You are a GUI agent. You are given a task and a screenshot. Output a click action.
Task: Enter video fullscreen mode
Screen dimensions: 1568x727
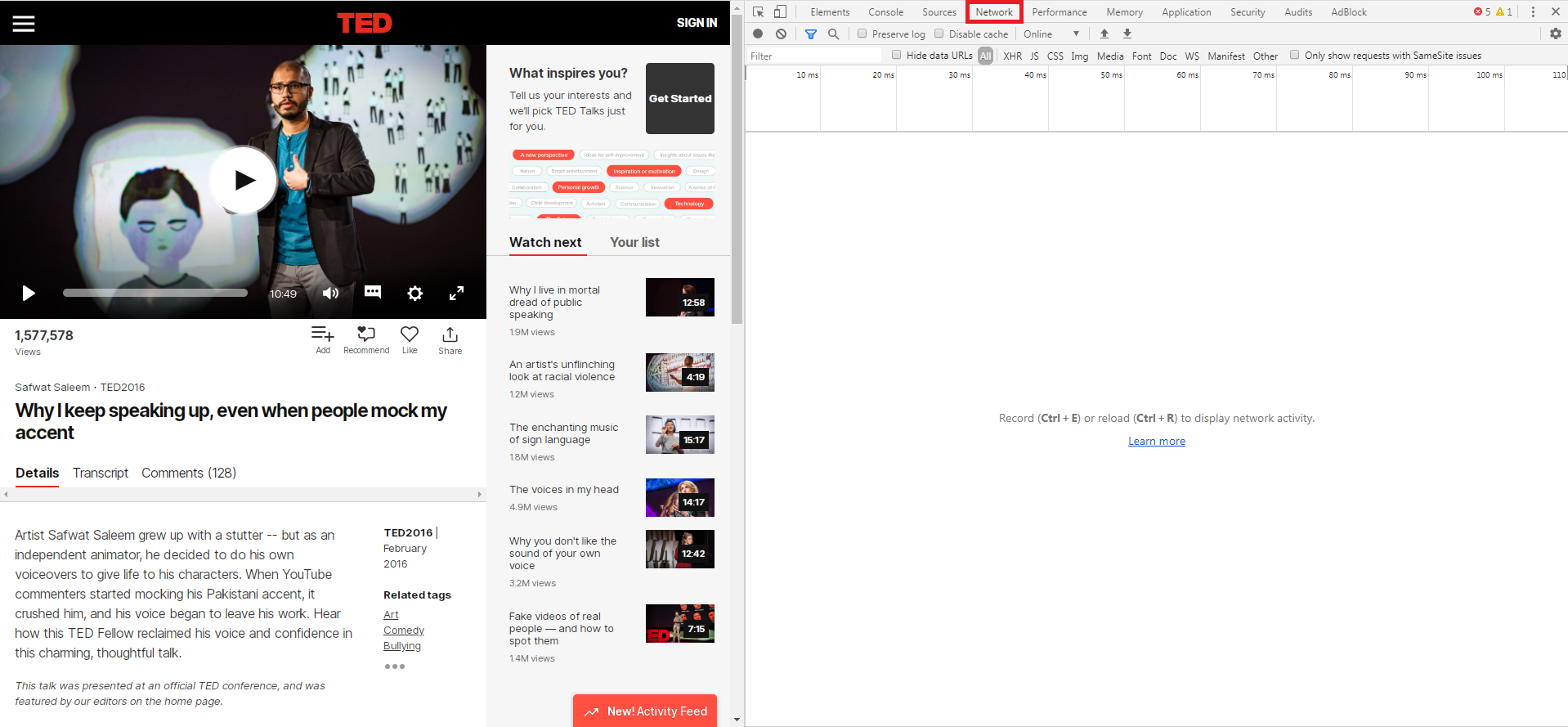[x=457, y=294]
